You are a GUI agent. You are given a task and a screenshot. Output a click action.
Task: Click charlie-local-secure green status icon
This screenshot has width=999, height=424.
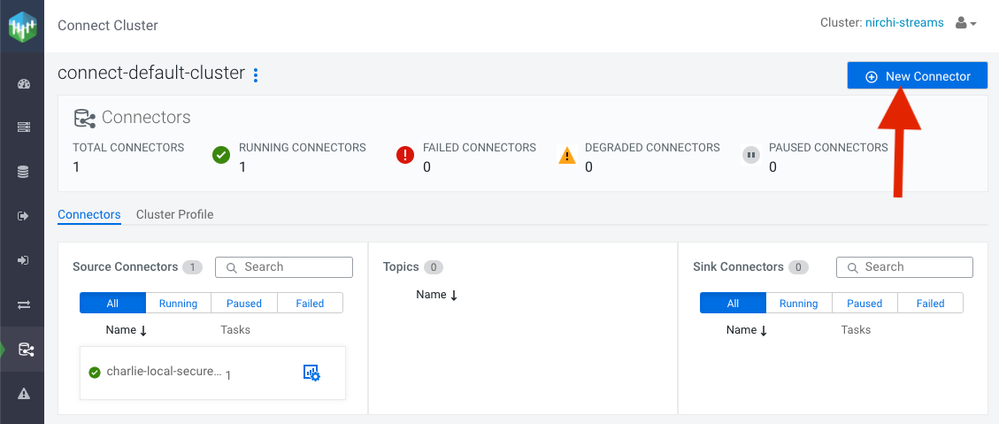pos(95,372)
